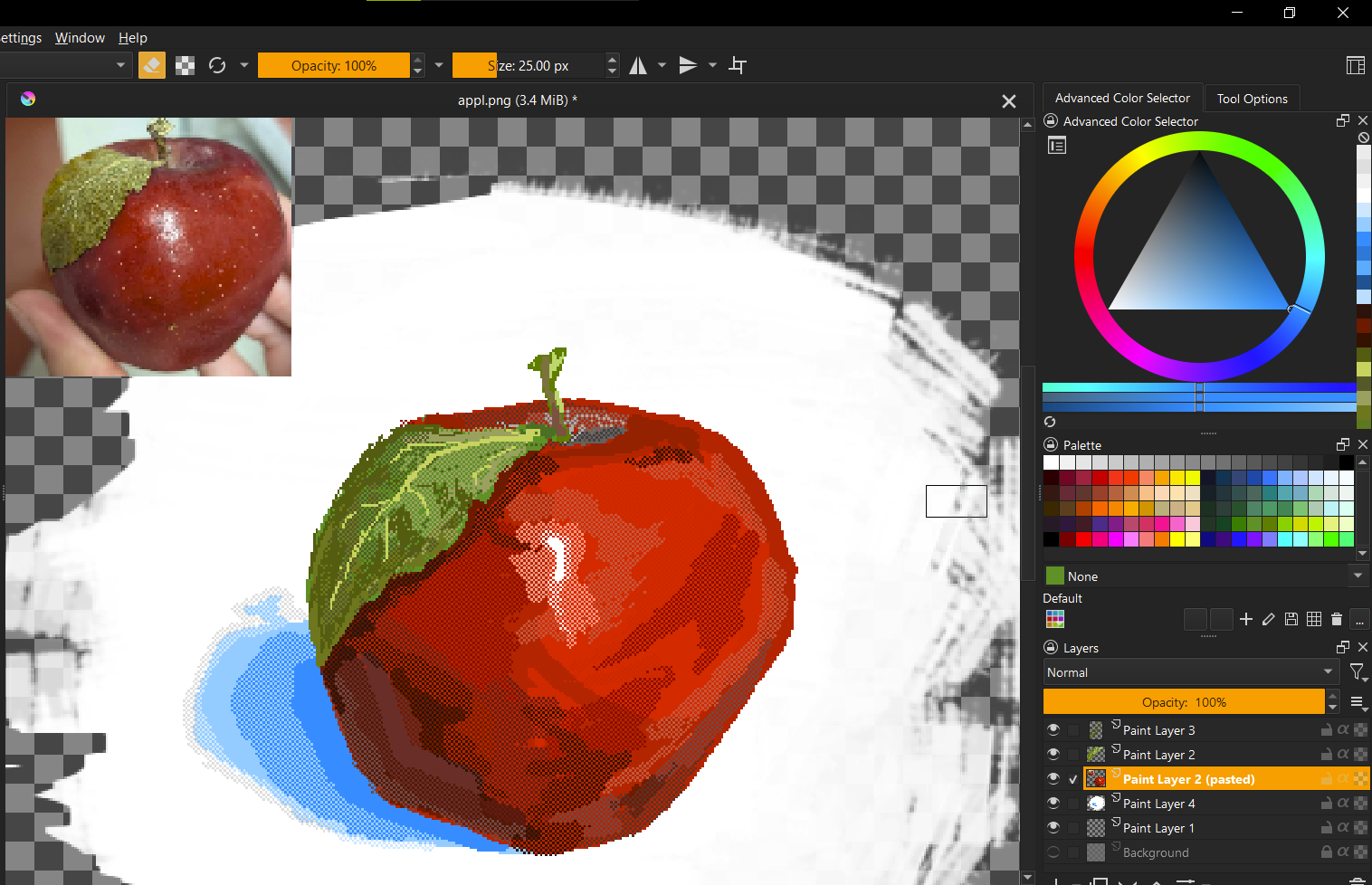Click the wrap around mode icon
The image size is (1372, 885).
click(738, 65)
